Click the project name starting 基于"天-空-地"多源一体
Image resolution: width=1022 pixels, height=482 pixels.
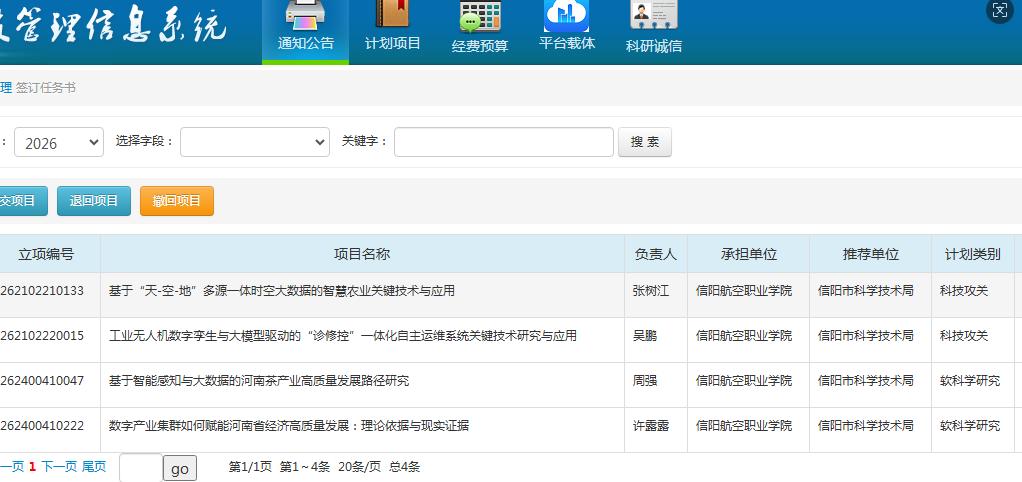tap(282, 291)
